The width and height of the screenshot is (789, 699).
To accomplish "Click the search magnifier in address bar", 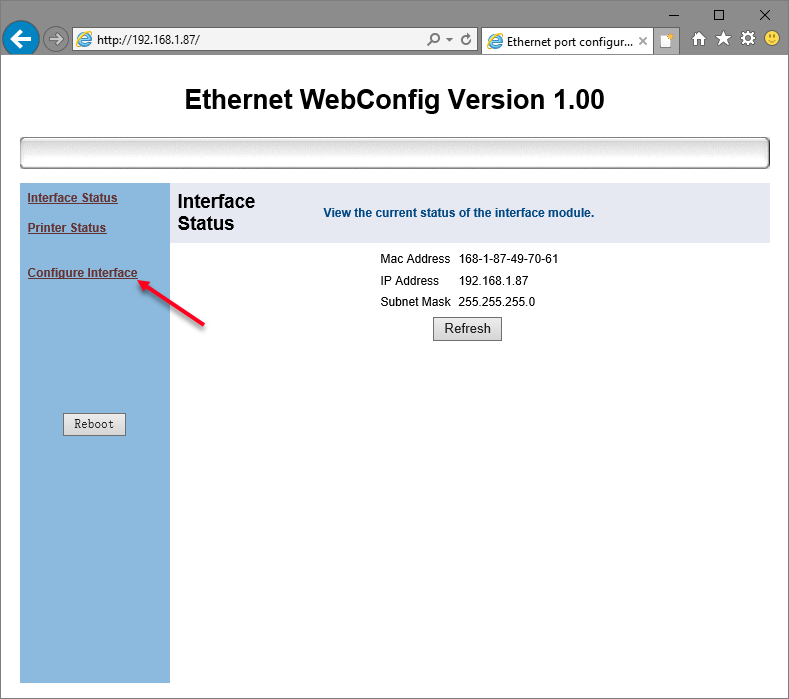I will [433, 39].
